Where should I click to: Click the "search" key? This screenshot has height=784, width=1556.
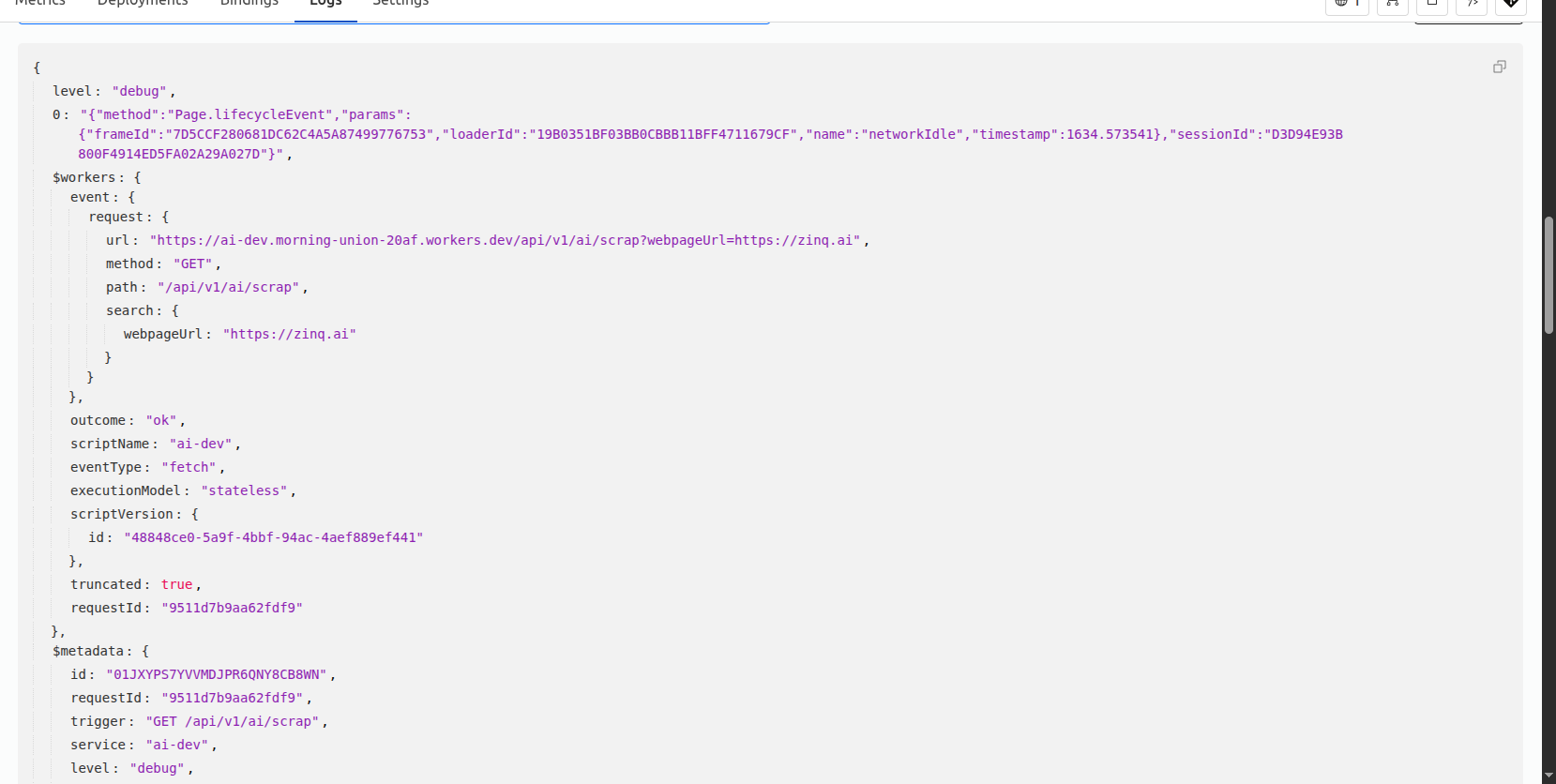point(129,310)
